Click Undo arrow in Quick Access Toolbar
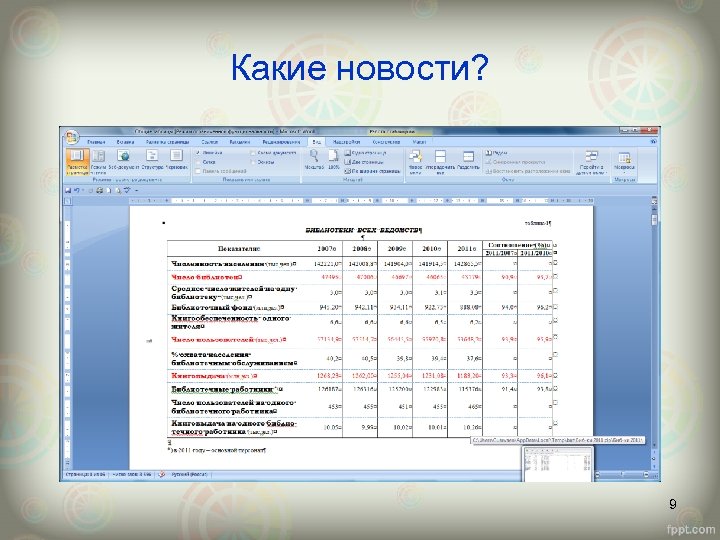720x540 pixels. 77,190
